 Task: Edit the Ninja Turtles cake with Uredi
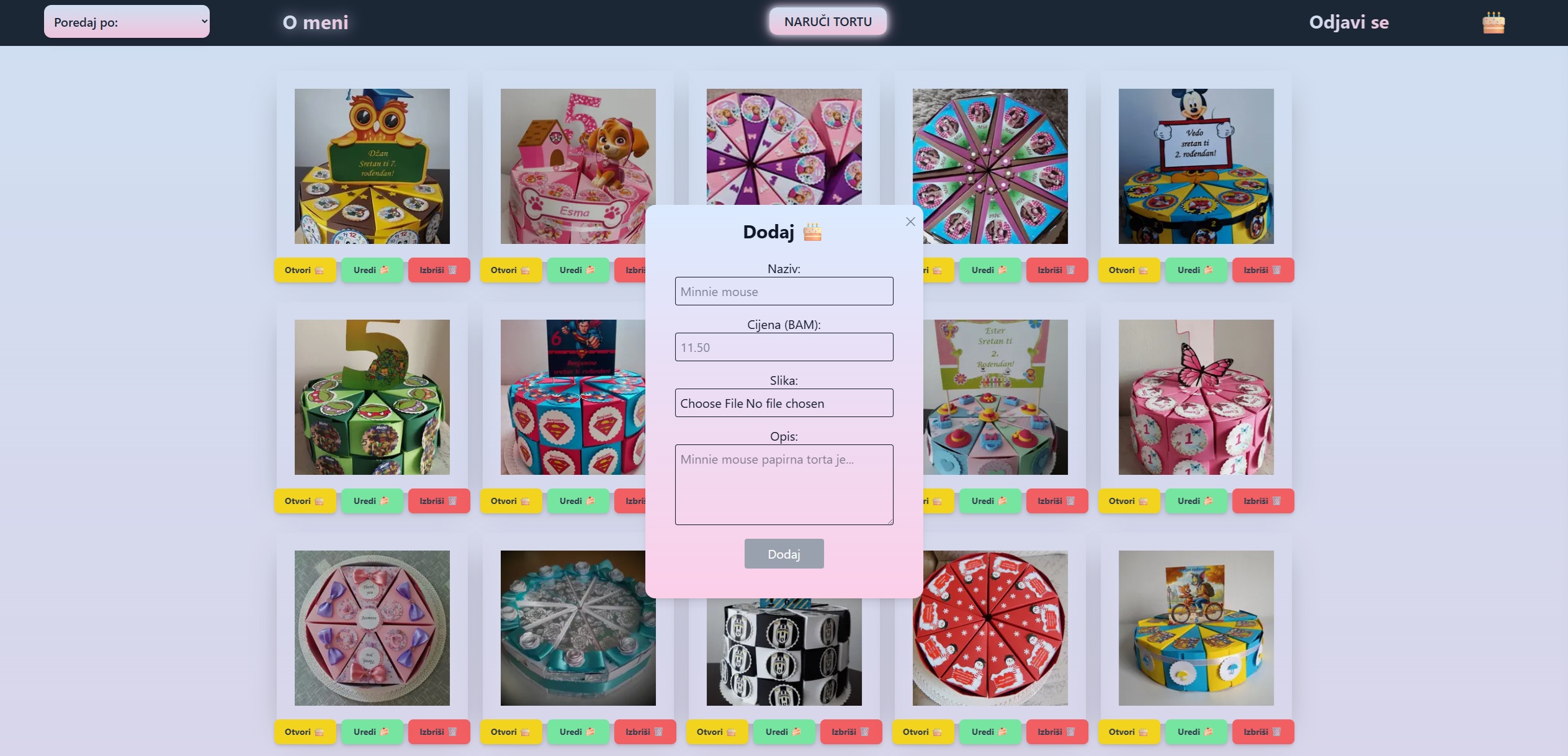[372, 501]
